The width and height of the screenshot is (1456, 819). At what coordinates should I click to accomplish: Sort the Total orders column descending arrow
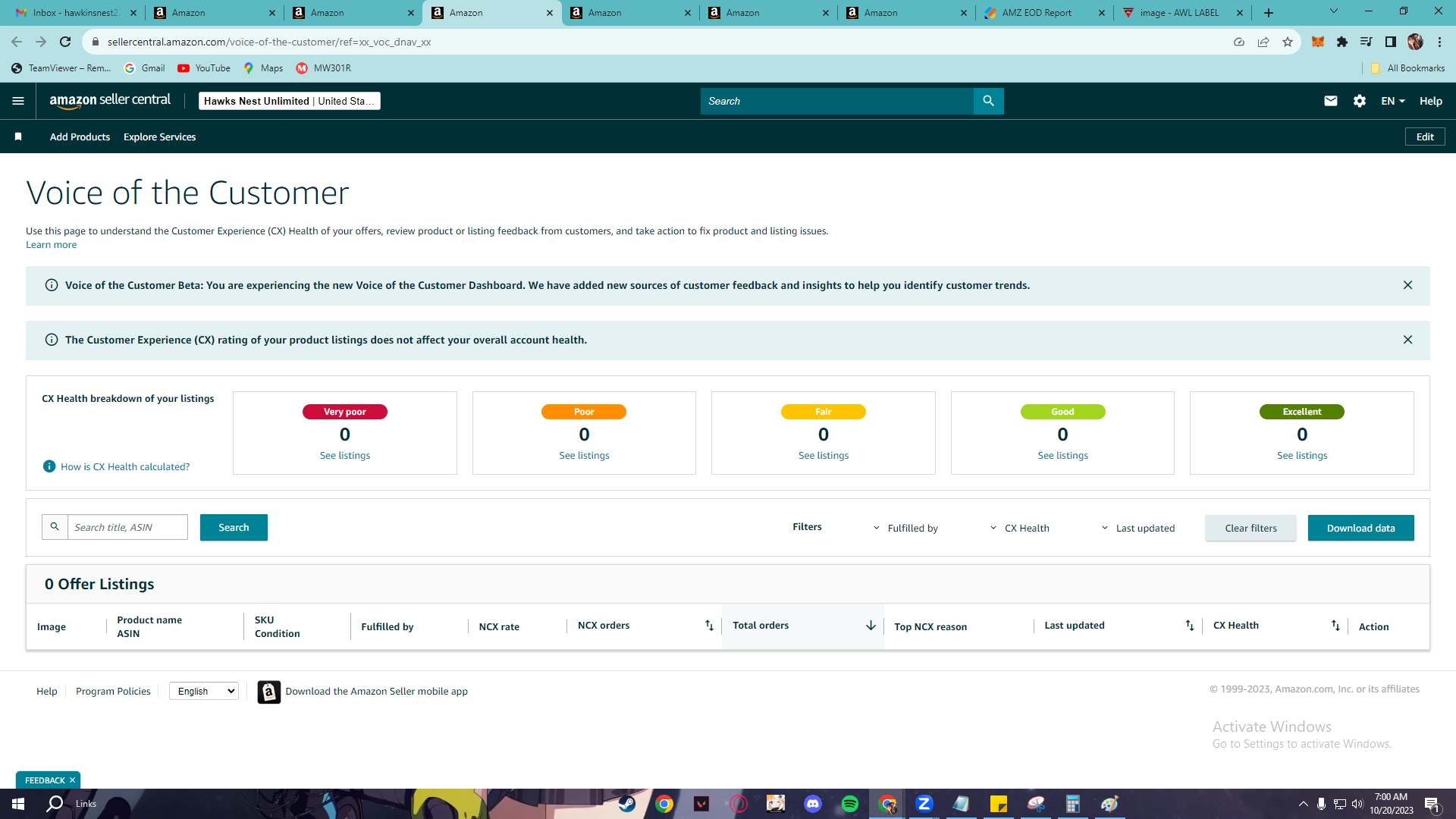click(x=871, y=626)
